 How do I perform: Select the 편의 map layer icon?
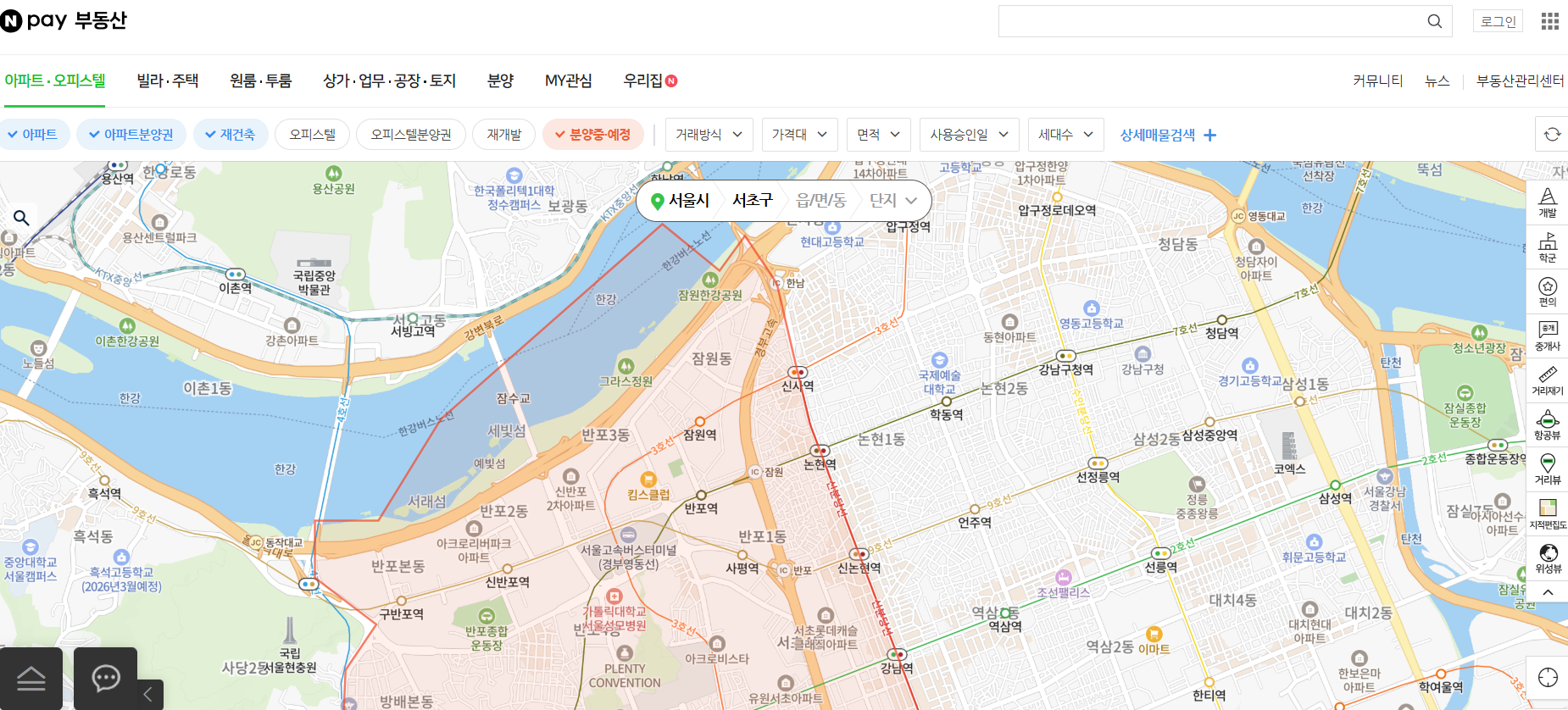[1548, 291]
